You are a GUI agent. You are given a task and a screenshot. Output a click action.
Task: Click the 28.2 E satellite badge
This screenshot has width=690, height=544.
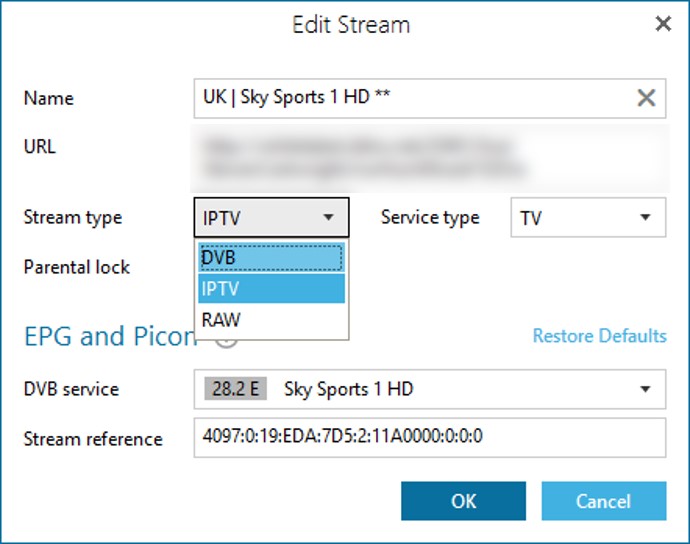click(235, 389)
